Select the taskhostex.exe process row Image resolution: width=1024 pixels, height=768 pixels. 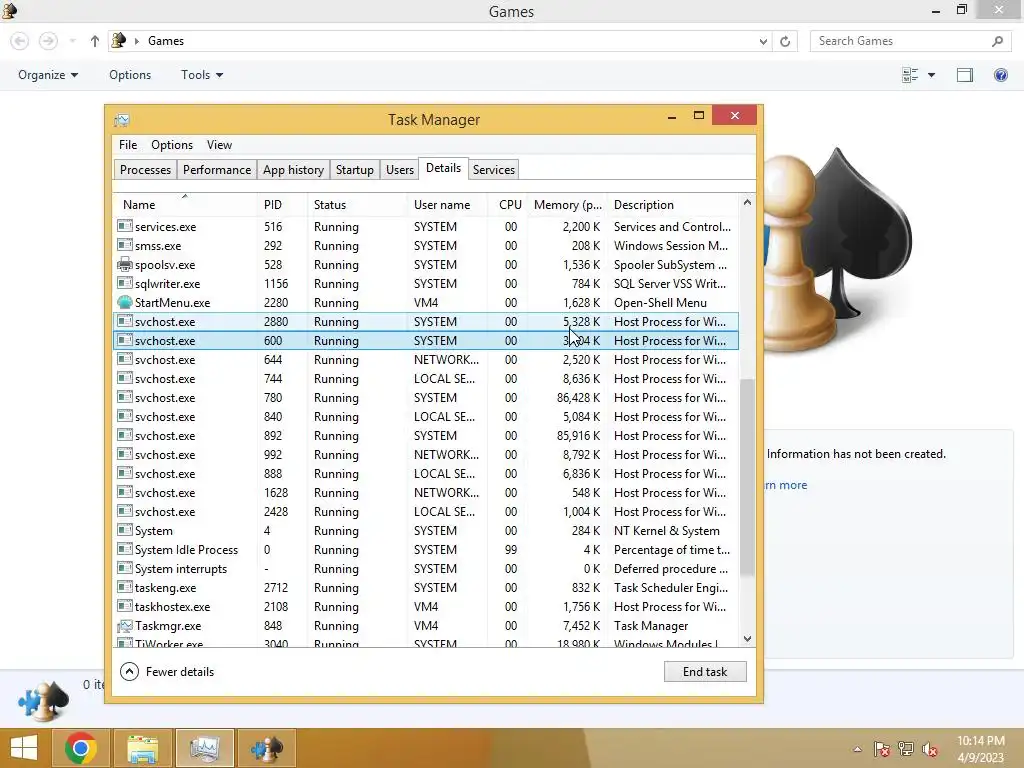[426, 607]
